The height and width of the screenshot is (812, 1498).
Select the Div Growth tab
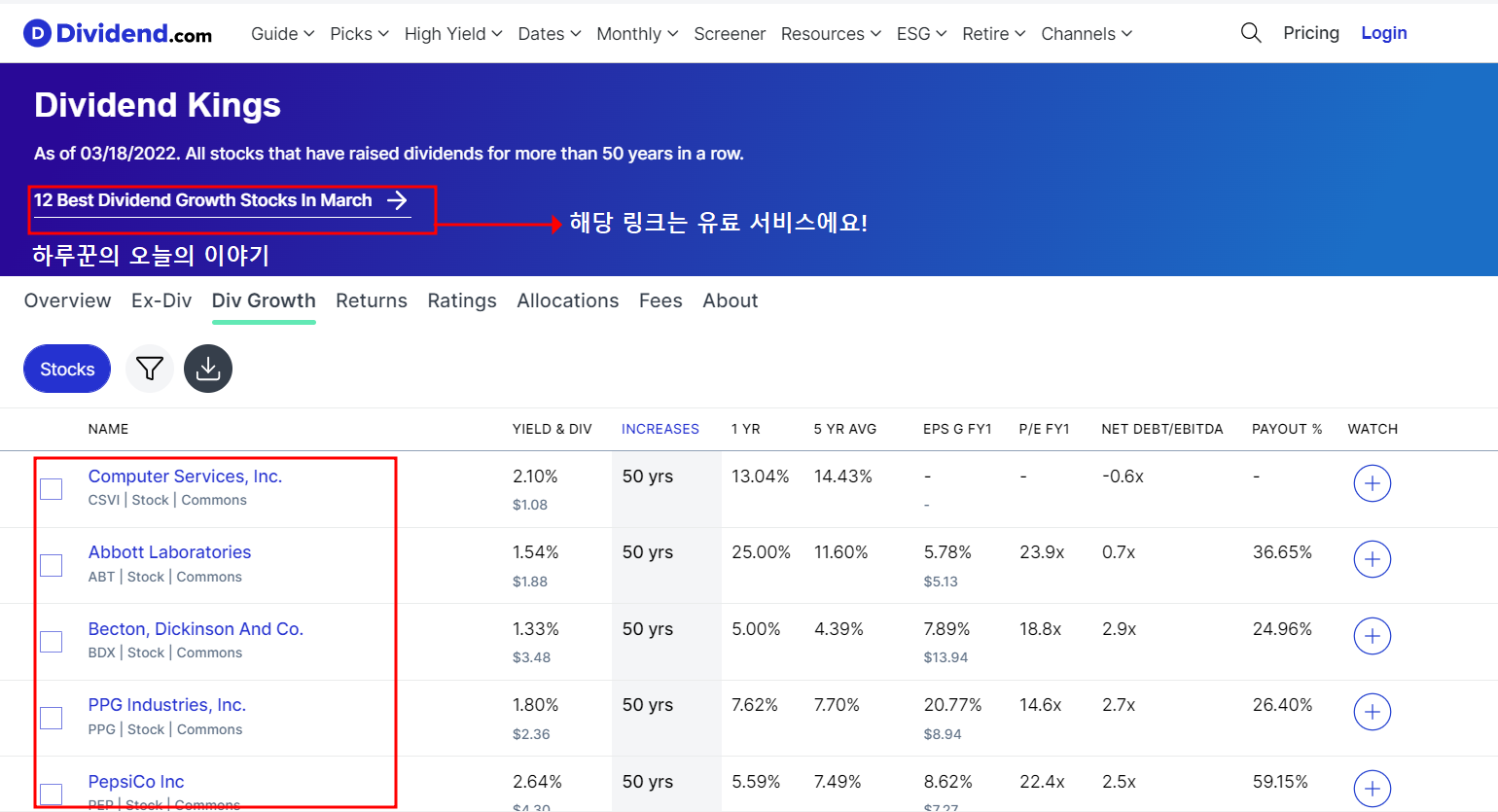tap(264, 300)
